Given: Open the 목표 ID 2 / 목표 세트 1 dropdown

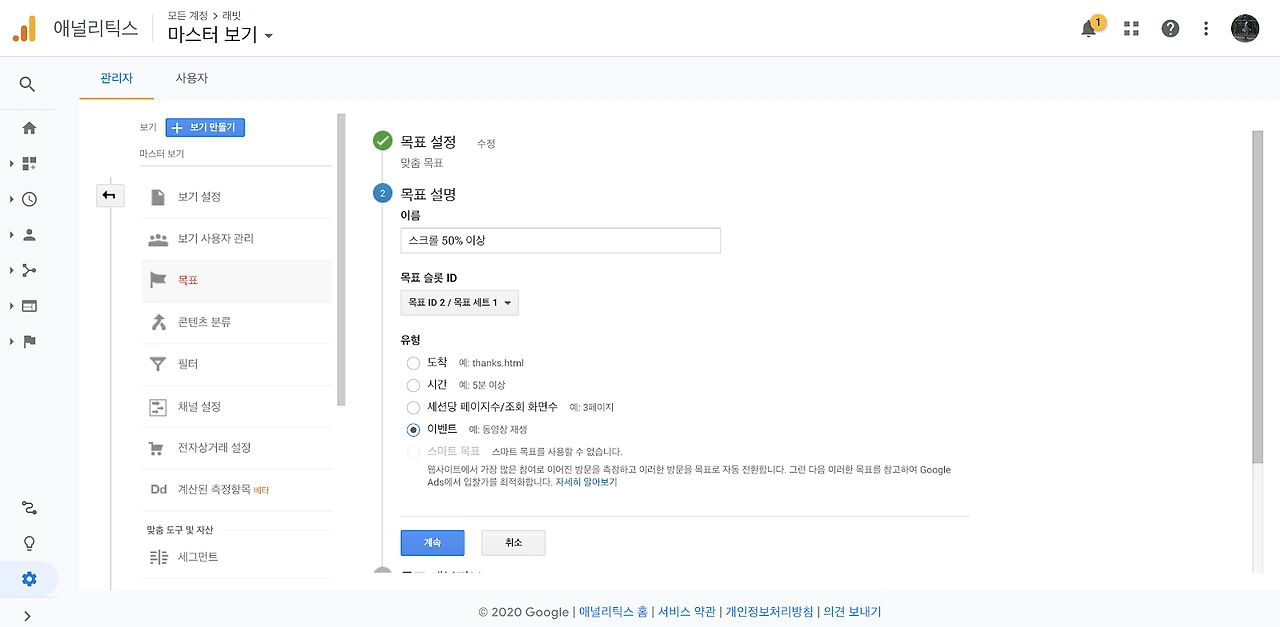Looking at the screenshot, I should 459,302.
